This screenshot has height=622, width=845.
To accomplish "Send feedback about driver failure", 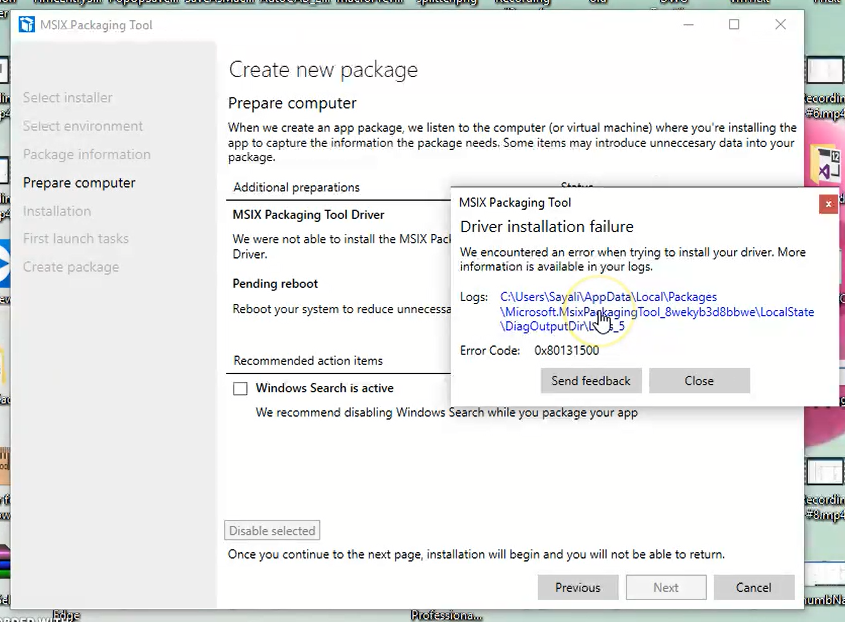I will [591, 381].
